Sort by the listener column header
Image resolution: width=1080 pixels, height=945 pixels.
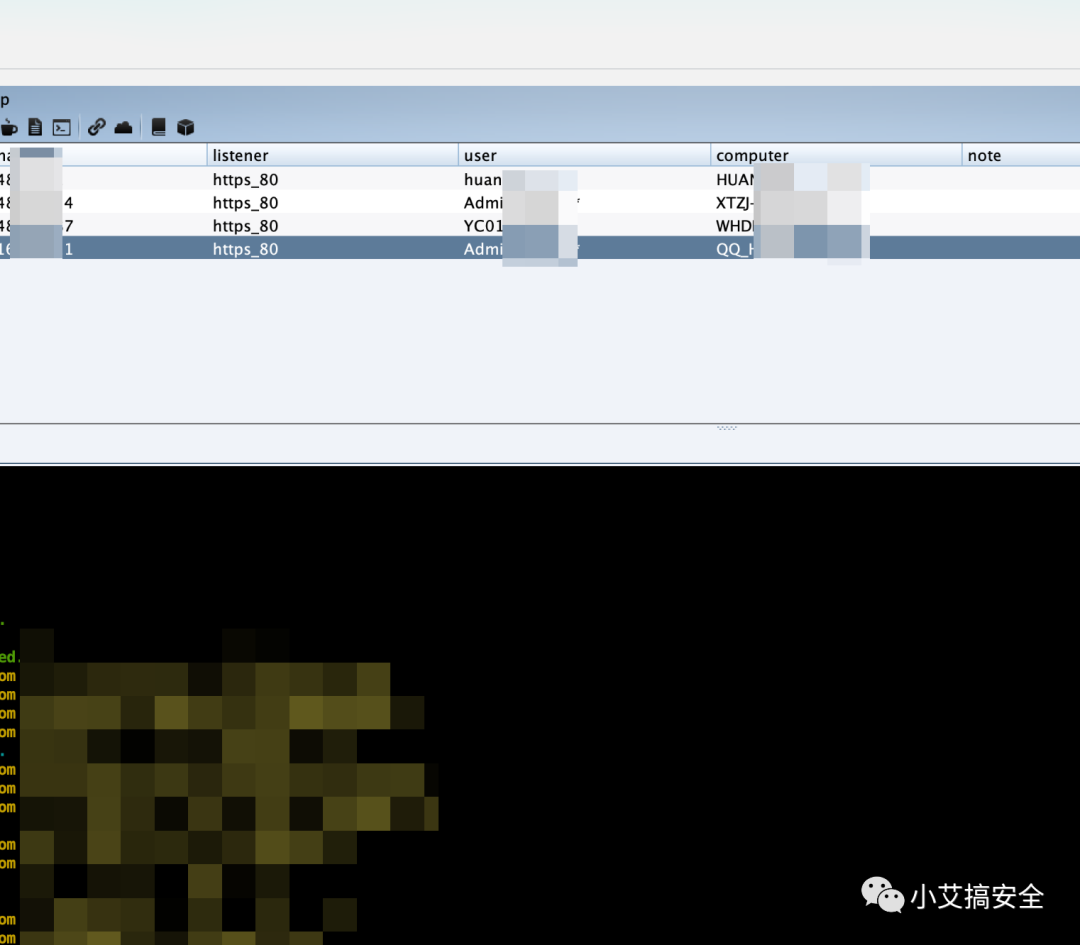tap(333, 156)
